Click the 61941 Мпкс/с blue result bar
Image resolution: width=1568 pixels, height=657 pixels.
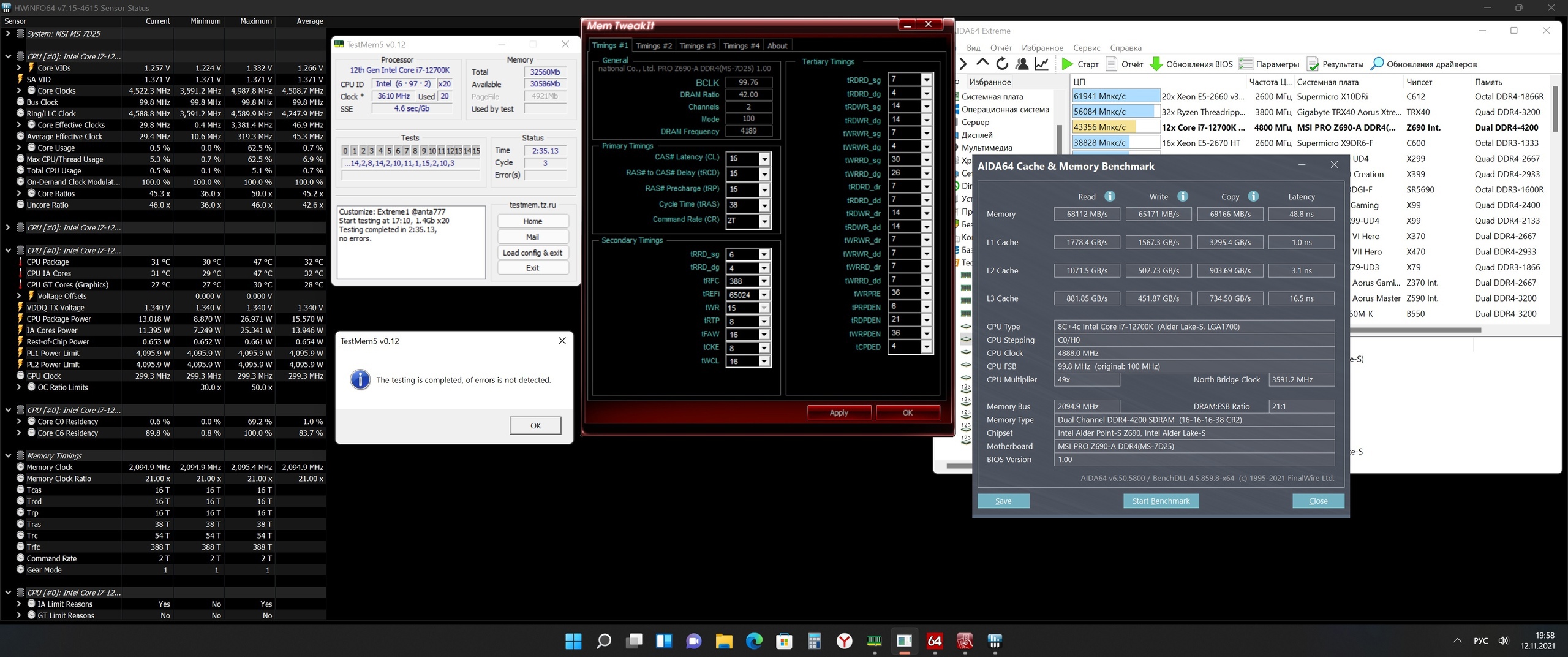[1115, 96]
